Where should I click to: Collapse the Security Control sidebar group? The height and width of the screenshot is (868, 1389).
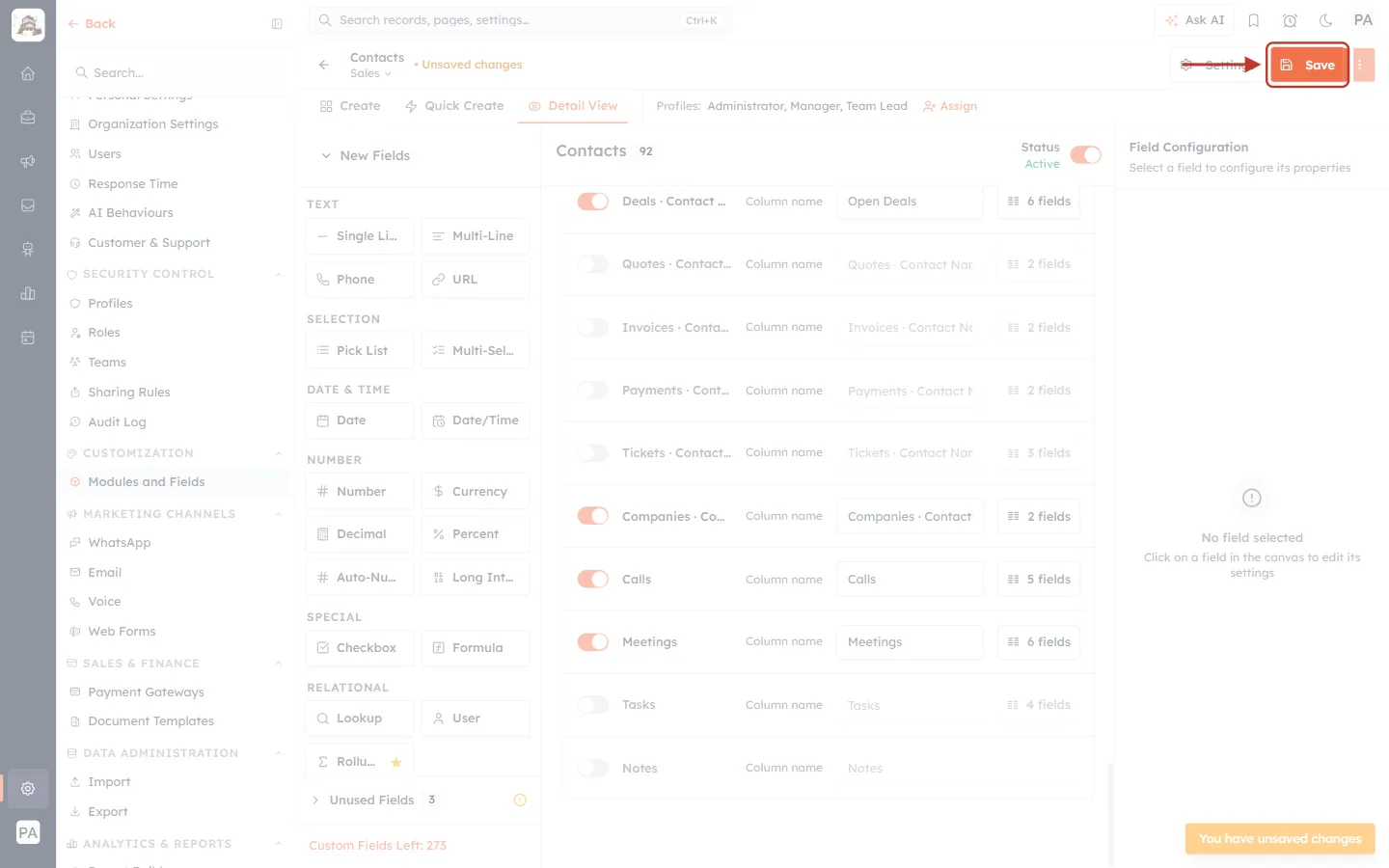[x=279, y=274]
